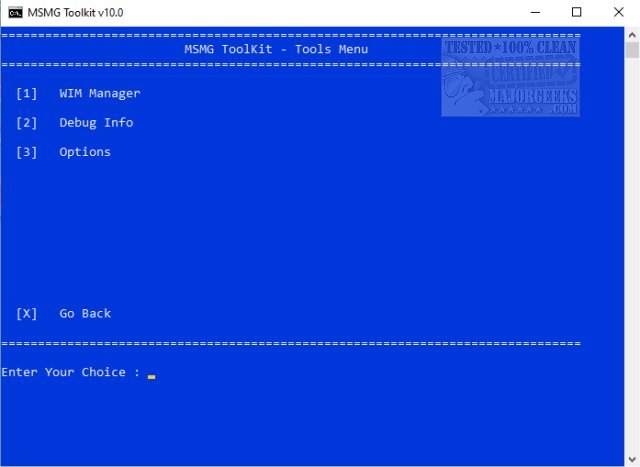This screenshot has height=467, width=640.
Task: Click the Options menu entry
Action: click(x=85, y=152)
